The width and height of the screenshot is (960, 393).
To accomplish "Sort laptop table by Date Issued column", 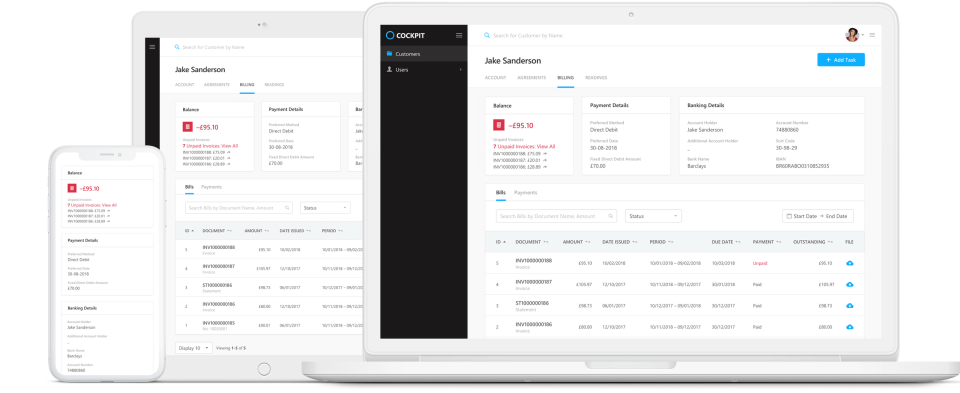I will pyautogui.click(x=620, y=242).
